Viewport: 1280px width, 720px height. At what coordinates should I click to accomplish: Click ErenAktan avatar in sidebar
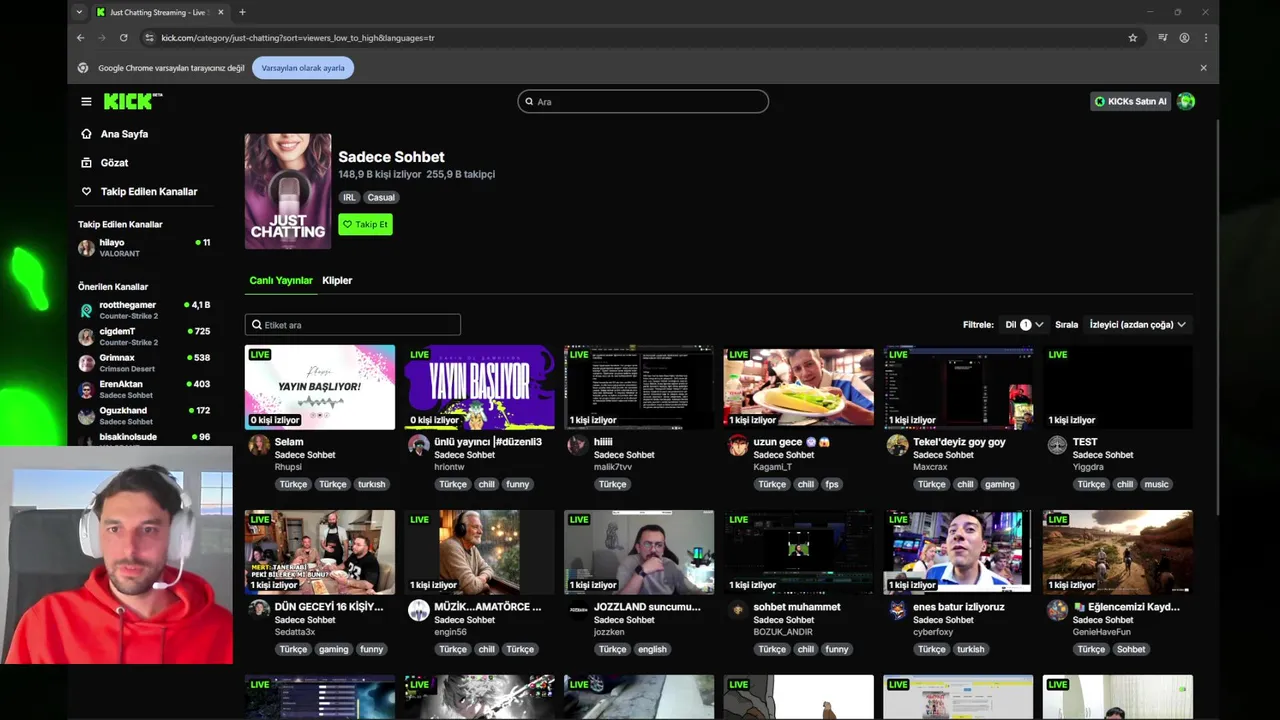(x=87, y=389)
